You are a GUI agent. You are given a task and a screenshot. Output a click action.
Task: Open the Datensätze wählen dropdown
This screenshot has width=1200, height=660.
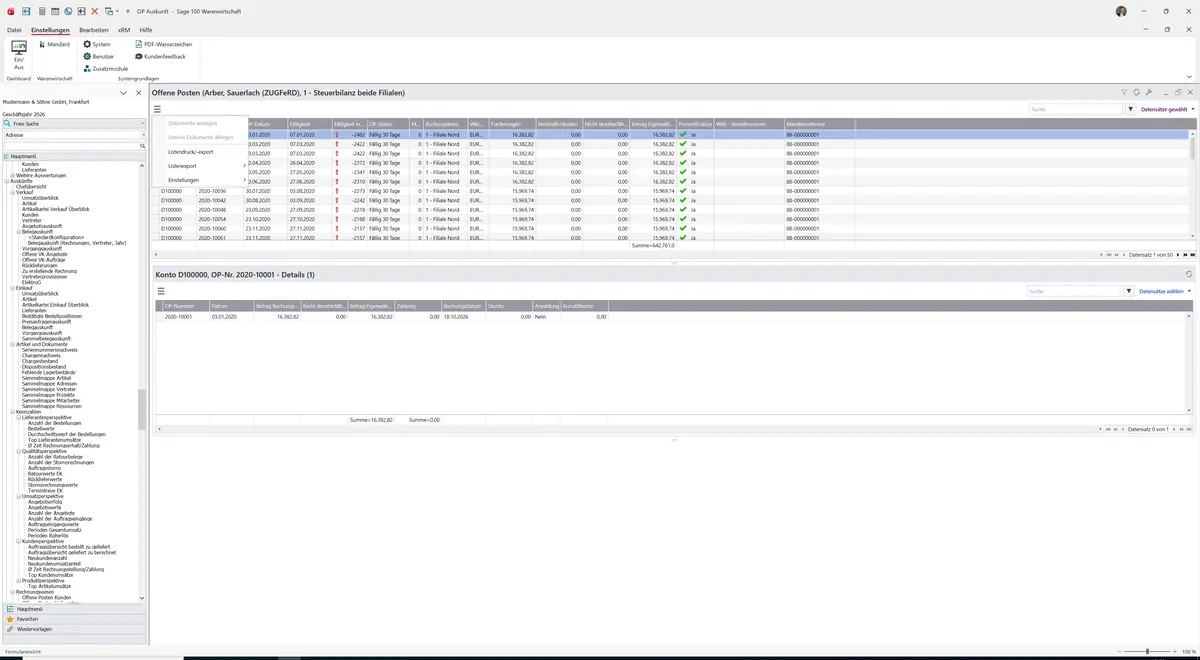pos(1166,291)
